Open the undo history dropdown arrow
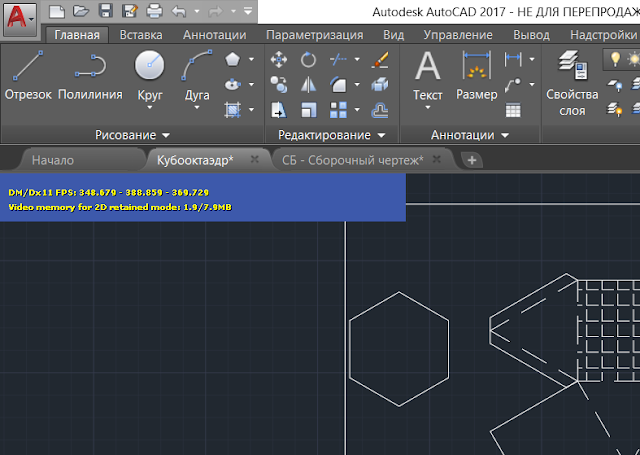 (197, 11)
